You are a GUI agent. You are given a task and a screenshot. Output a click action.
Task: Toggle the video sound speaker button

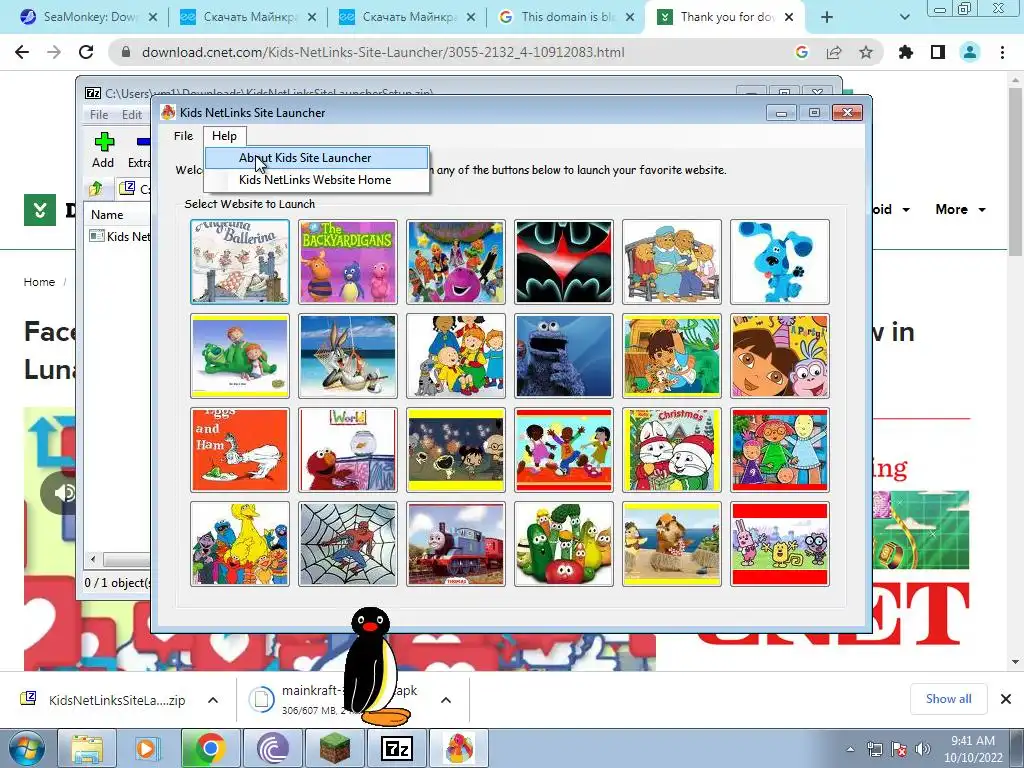63,492
